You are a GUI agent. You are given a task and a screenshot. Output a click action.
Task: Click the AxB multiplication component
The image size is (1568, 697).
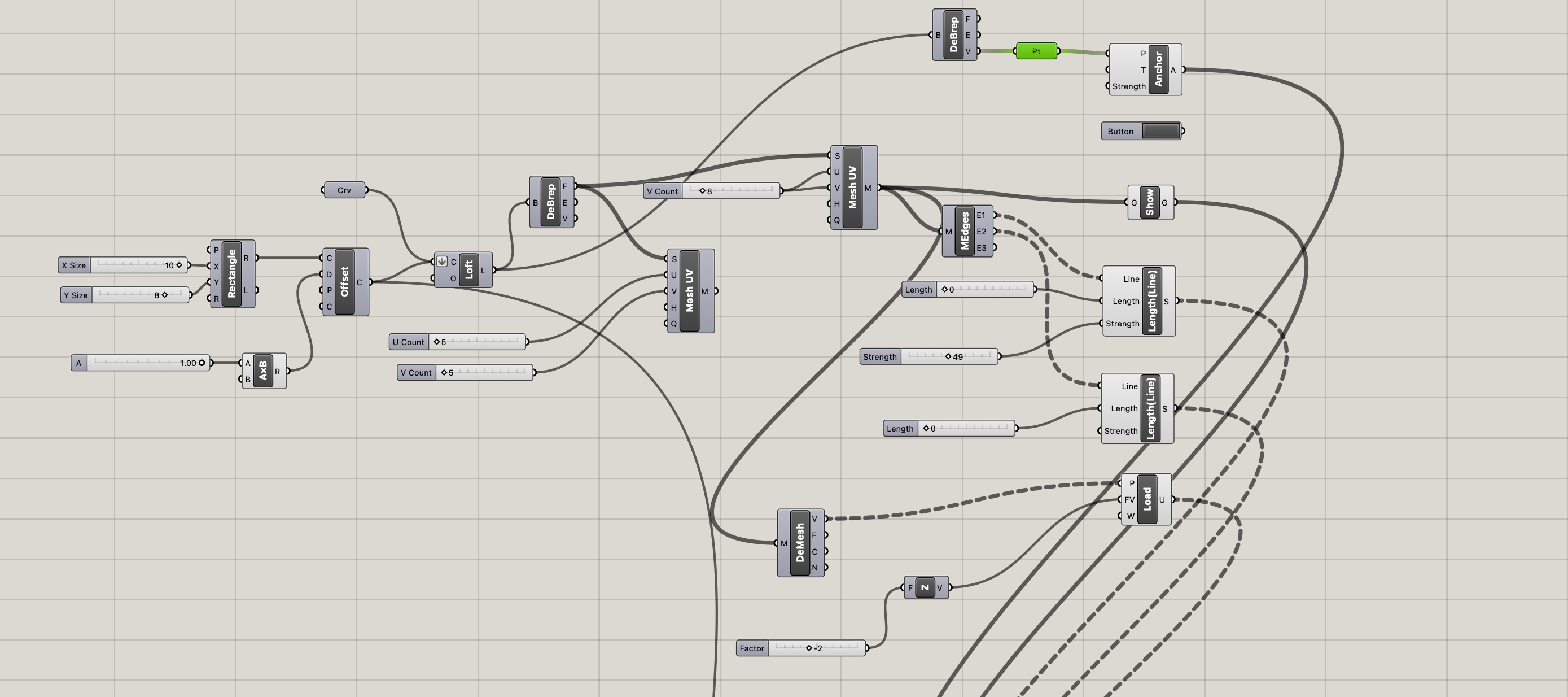pyautogui.click(x=263, y=371)
